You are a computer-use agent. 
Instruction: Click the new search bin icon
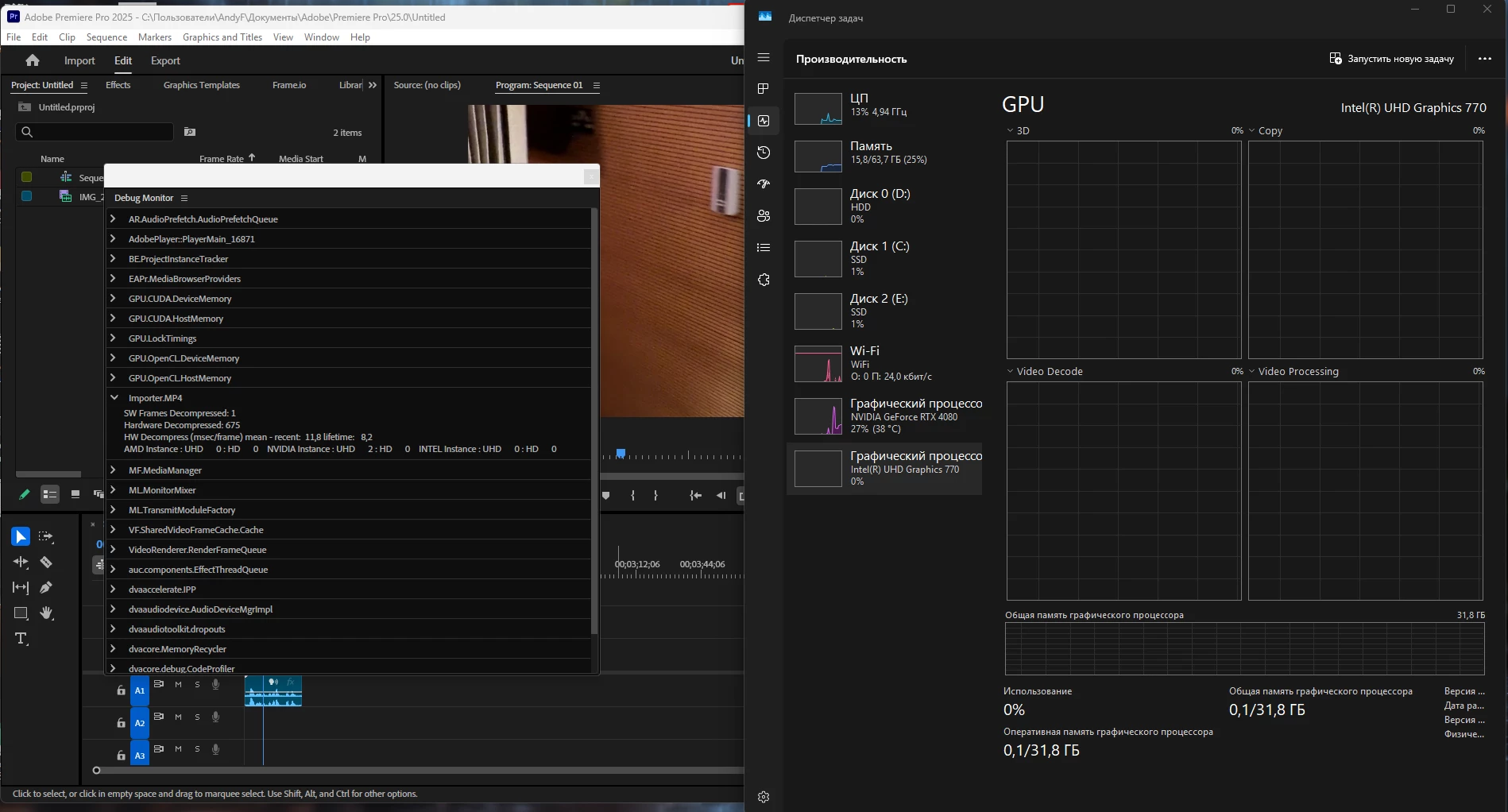click(x=190, y=132)
